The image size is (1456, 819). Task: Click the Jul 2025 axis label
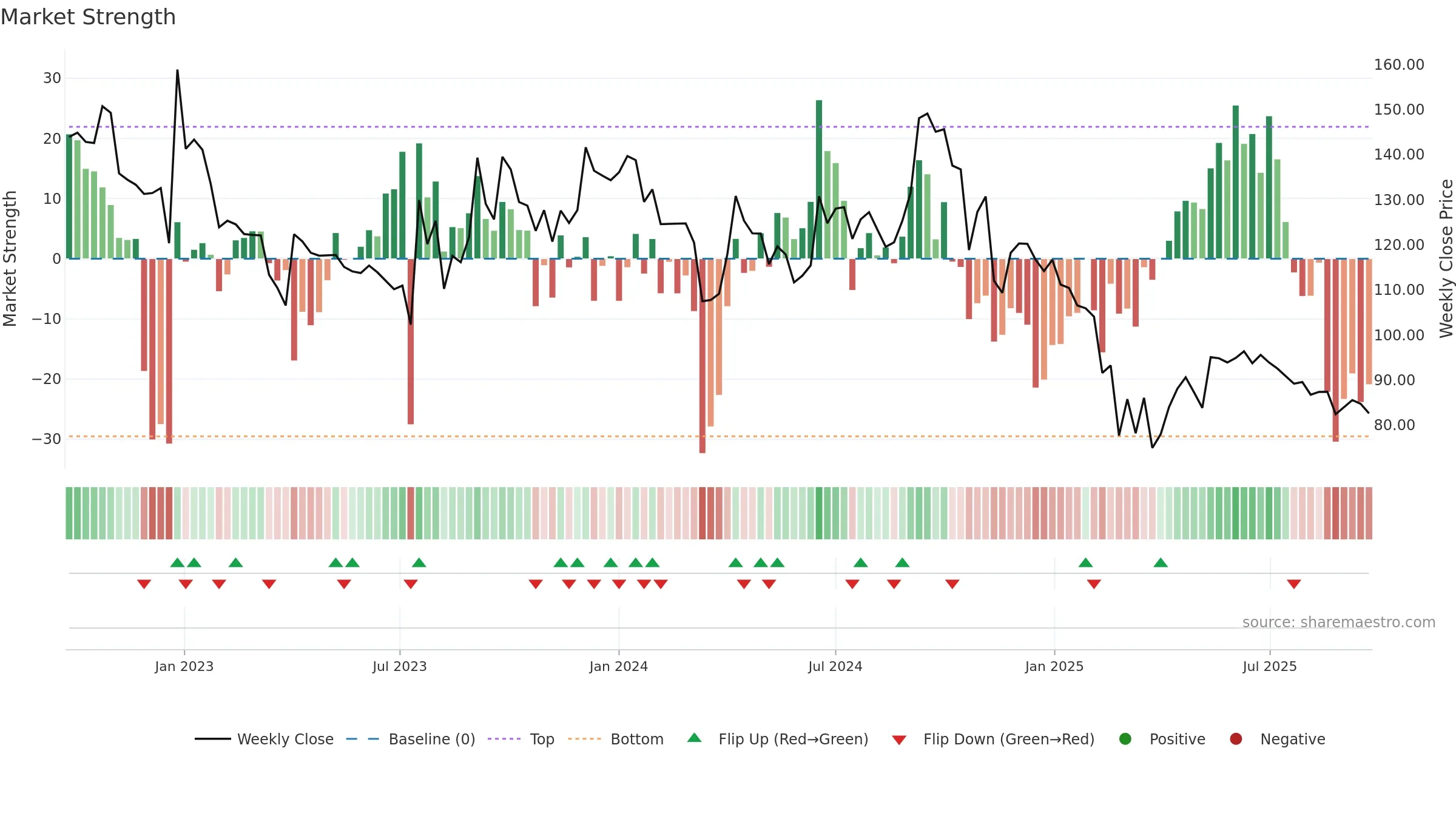1270,666
